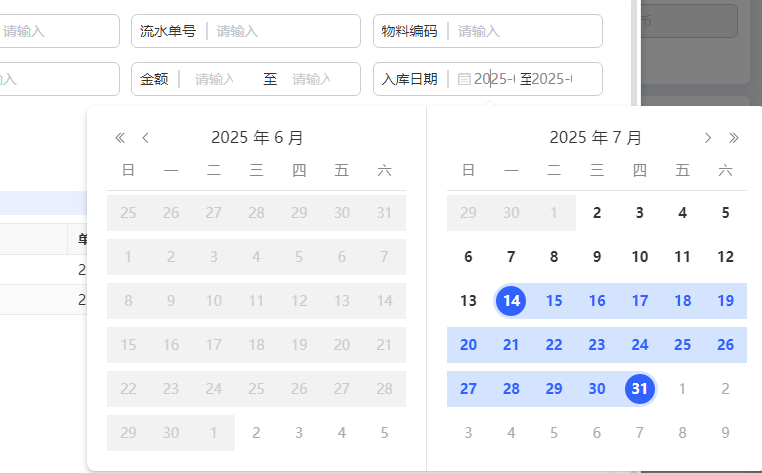Viewport: 762px width, 473px height.
Task: Click July 17 in selected range
Action: (640, 301)
